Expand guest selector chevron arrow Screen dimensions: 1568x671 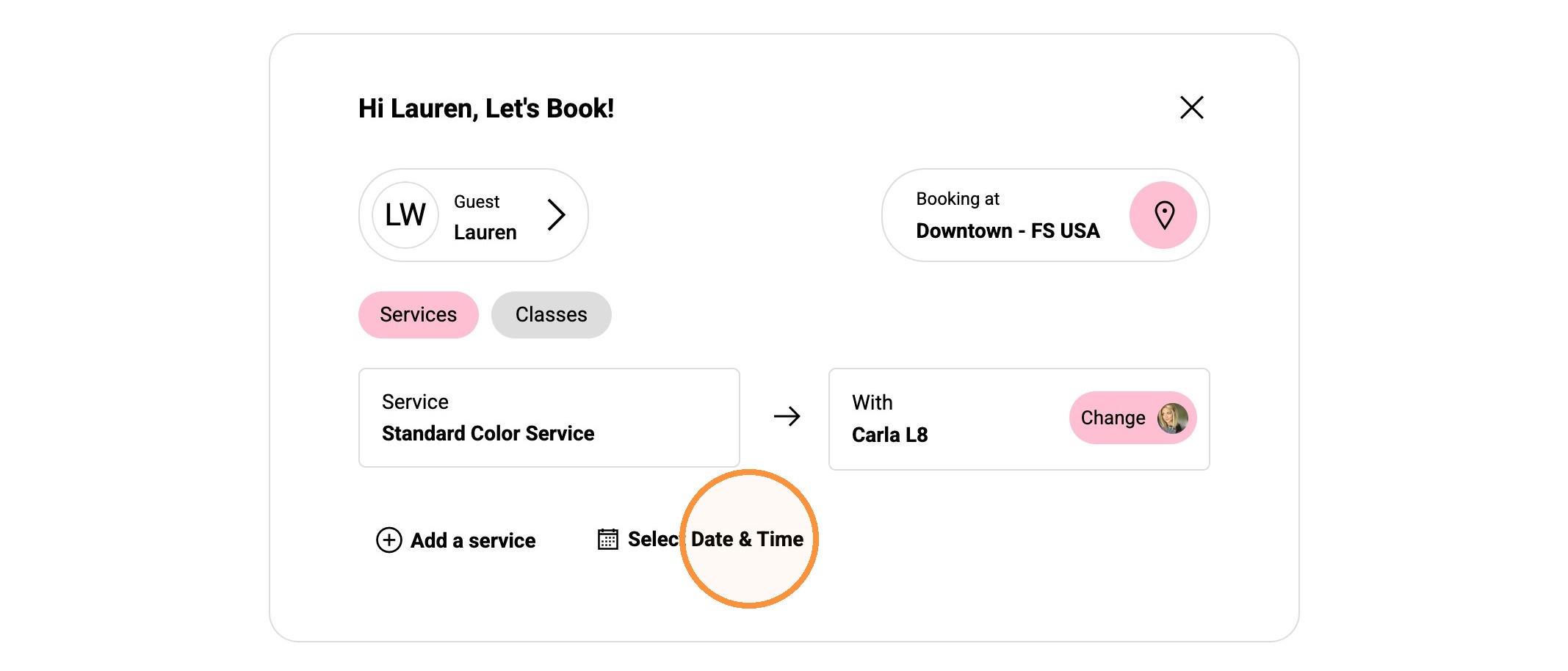pos(557,215)
